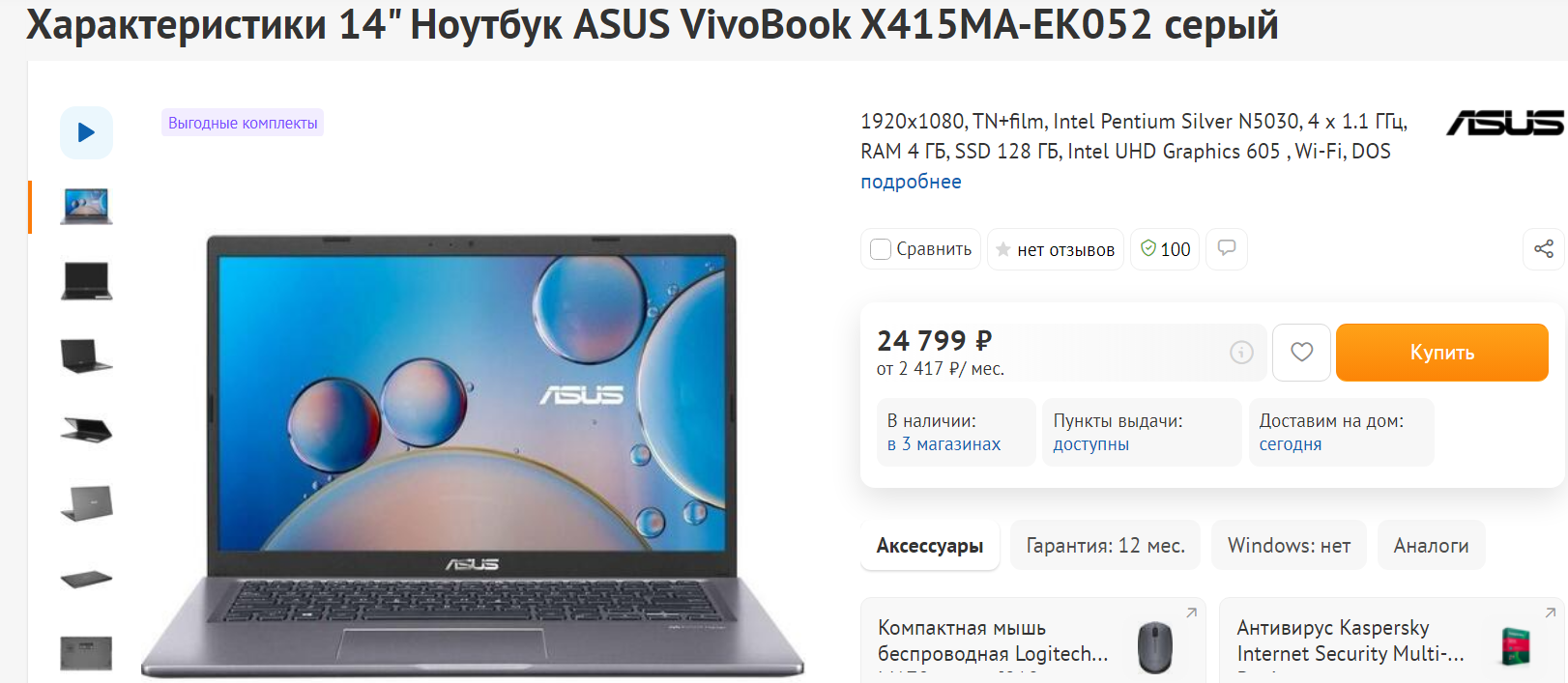Viewport: 1568px width, 683px height.
Task: Click the orange Купить button
Action: 1441,353
